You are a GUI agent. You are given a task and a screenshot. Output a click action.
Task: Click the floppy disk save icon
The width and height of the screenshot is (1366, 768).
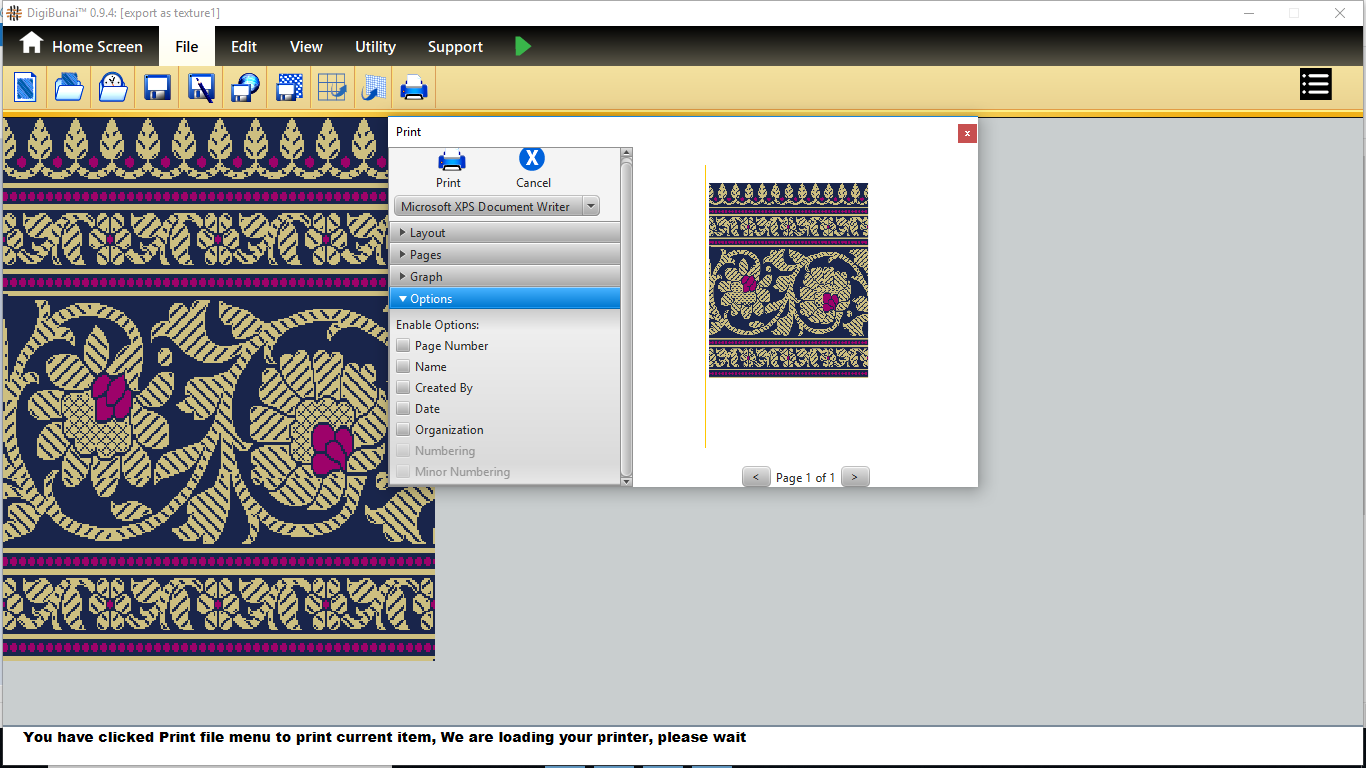[157, 88]
